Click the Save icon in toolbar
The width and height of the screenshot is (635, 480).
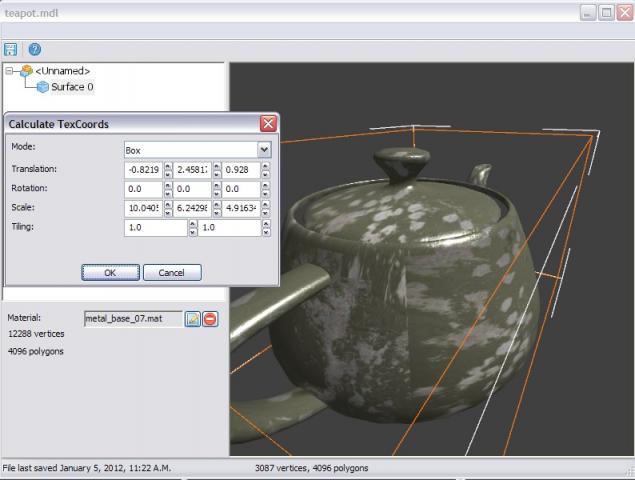[11, 49]
